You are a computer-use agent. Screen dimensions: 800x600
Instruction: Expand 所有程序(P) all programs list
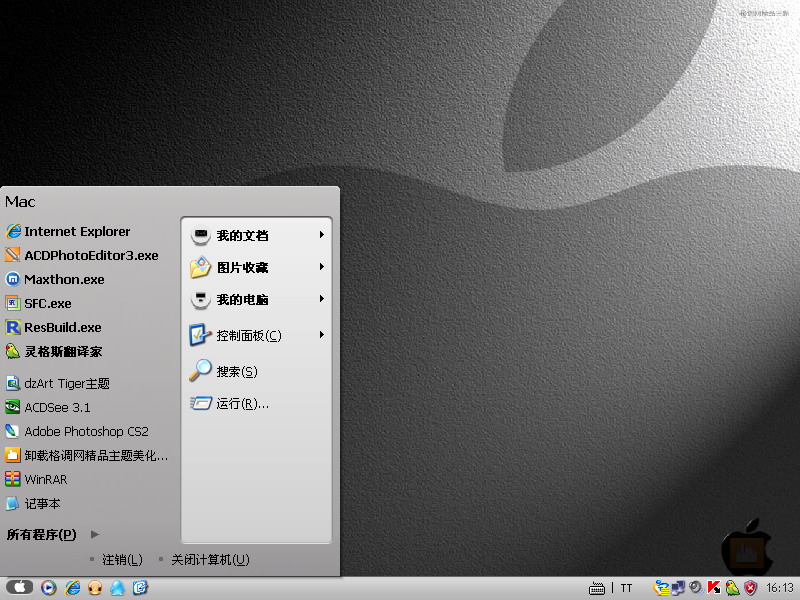click(x=53, y=535)
